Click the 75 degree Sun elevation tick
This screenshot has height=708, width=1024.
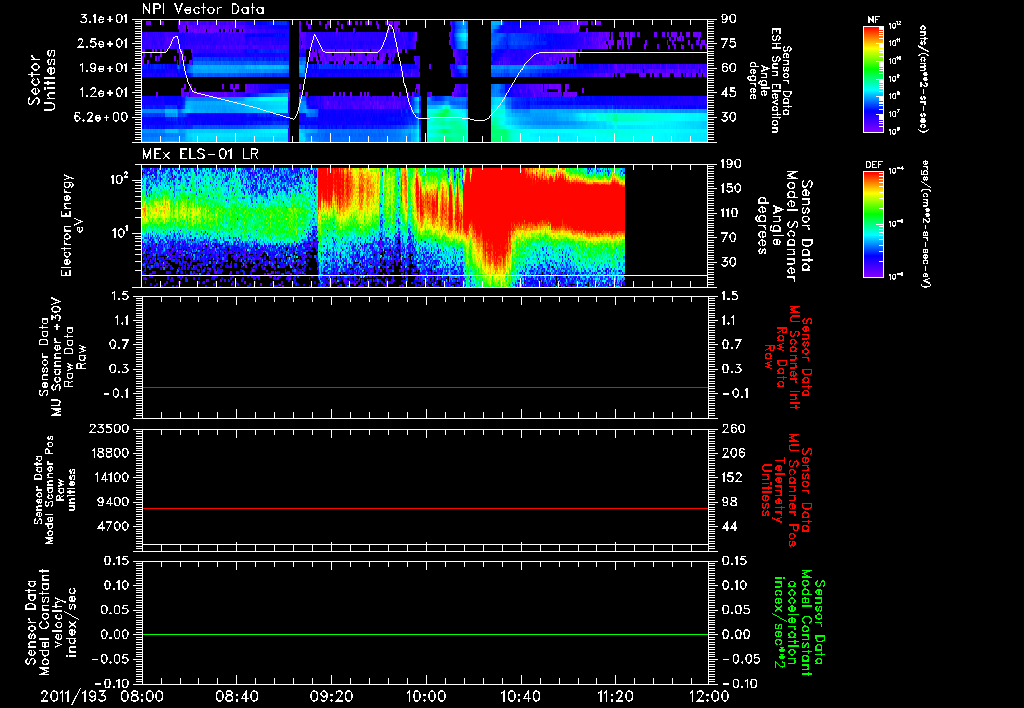[x=729, y=43]
